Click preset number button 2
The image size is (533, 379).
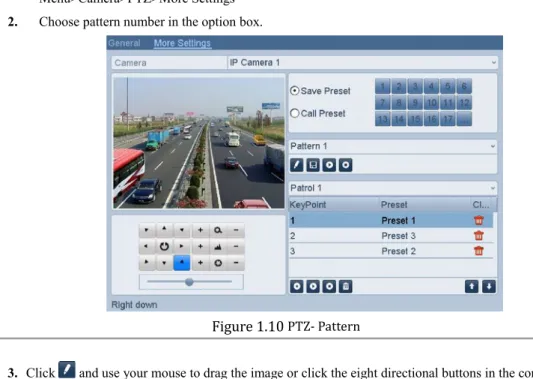pyautogui.click(x=399, y=86)
